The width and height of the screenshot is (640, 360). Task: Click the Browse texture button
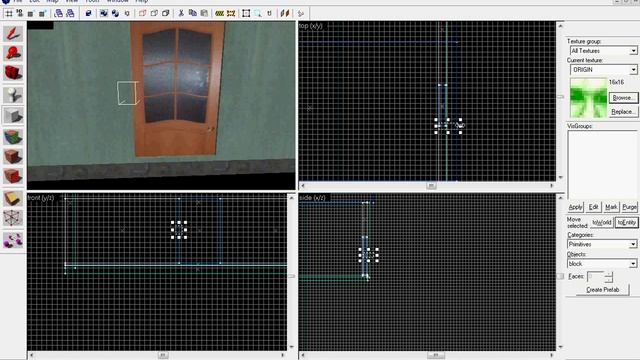pyautogui.click(x=623, y=98)
